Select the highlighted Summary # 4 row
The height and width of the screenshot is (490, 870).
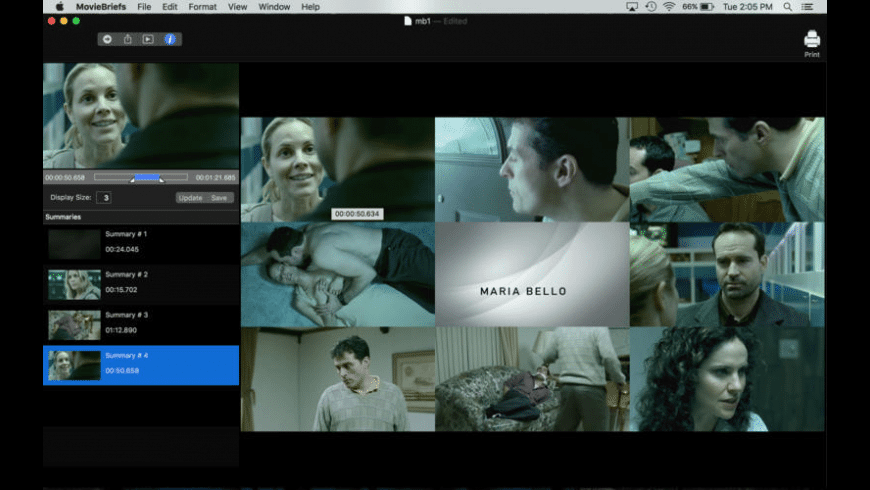point(141,365)
